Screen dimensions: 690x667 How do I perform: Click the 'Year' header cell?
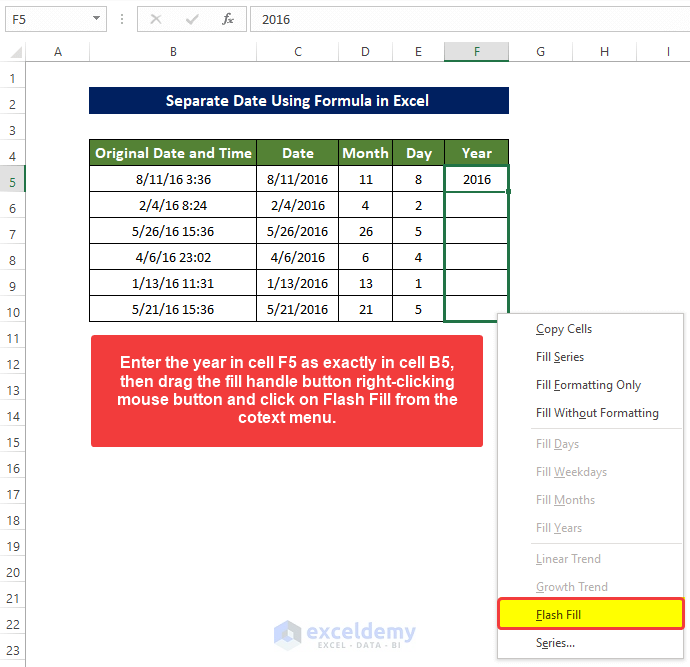(477, 153)
